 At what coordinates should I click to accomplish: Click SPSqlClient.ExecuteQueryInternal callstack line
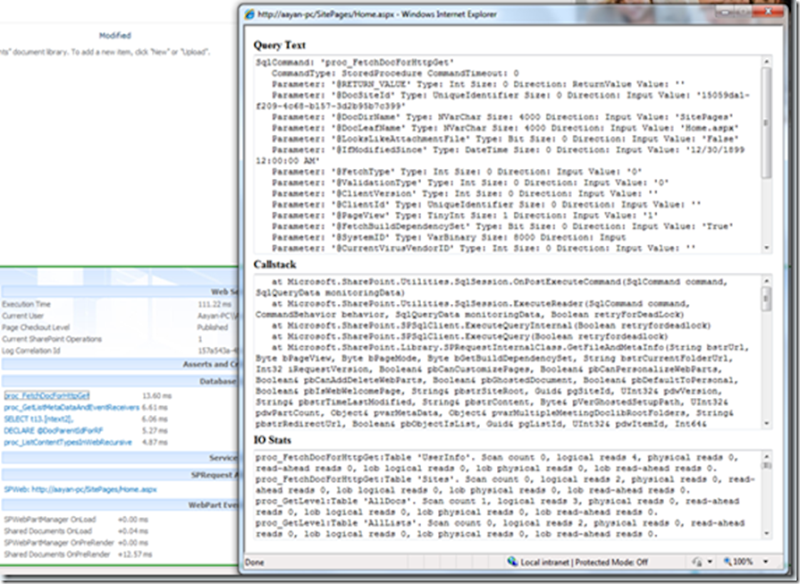(x=491, y=325)
